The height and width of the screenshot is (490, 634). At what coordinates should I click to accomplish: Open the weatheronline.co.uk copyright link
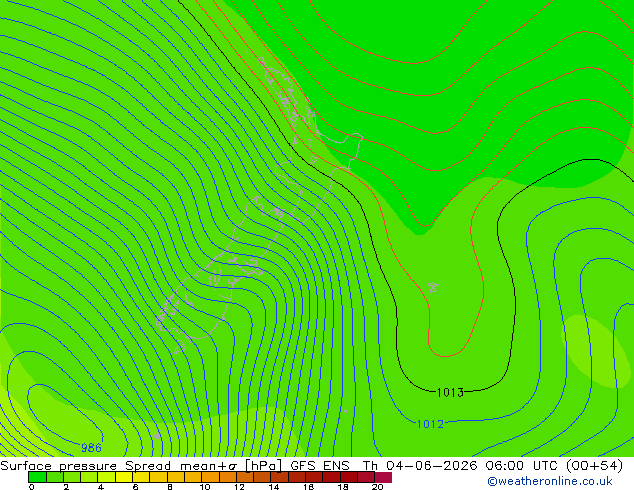549,481
